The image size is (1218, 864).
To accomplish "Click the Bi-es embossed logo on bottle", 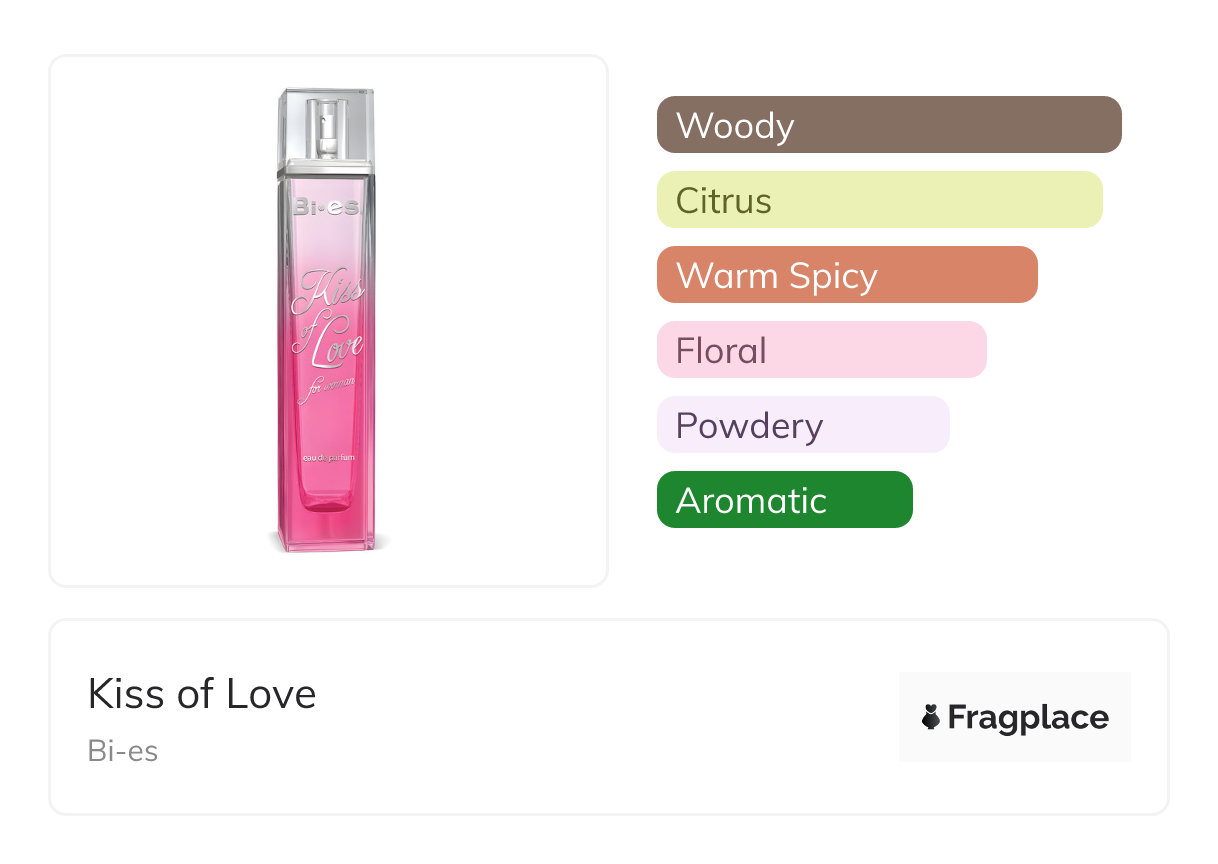I will [x=326, y=207].
